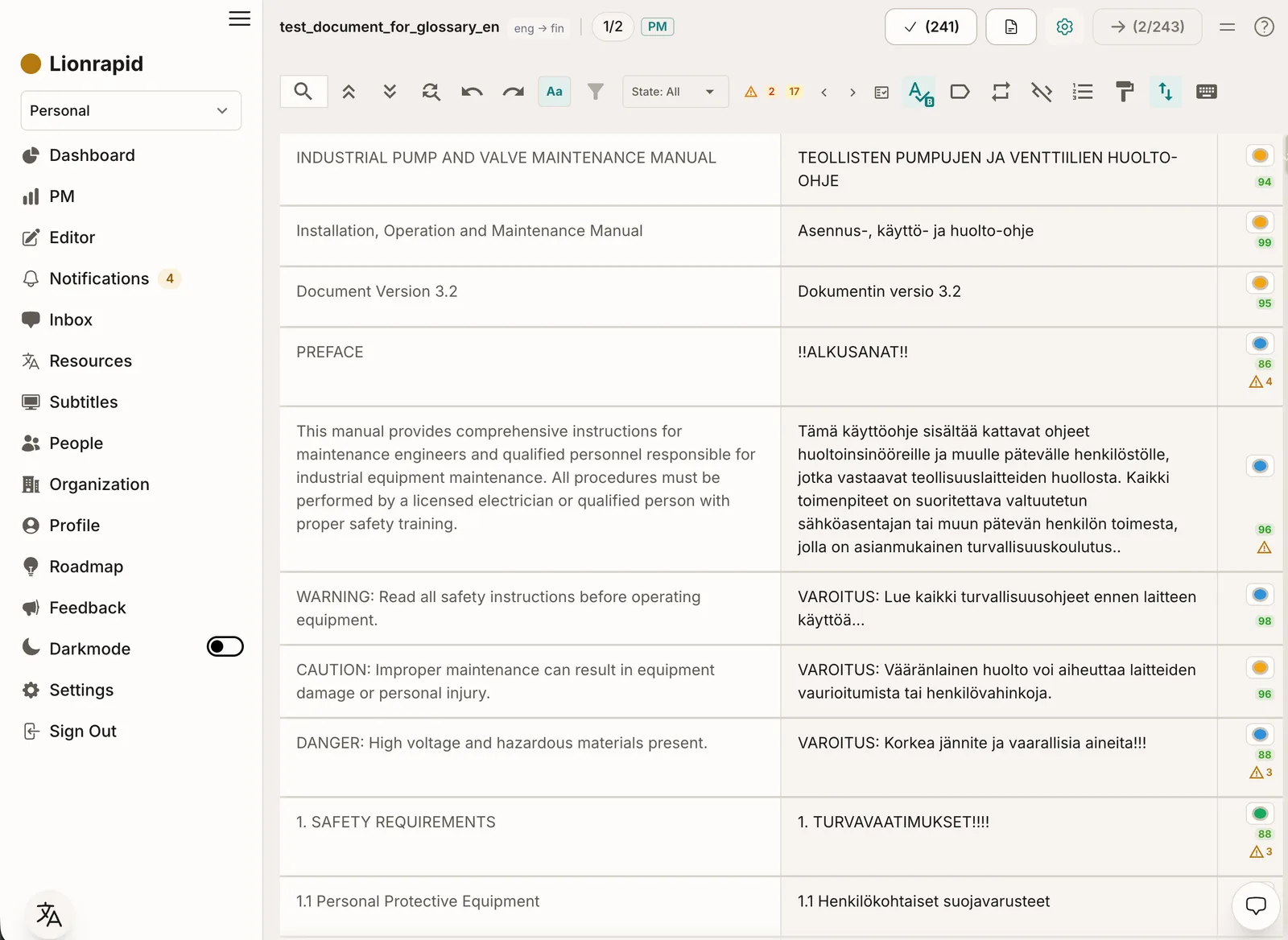Go to the Organization page
Viewport: 1288px width, 940px height.
click(99, 484)
